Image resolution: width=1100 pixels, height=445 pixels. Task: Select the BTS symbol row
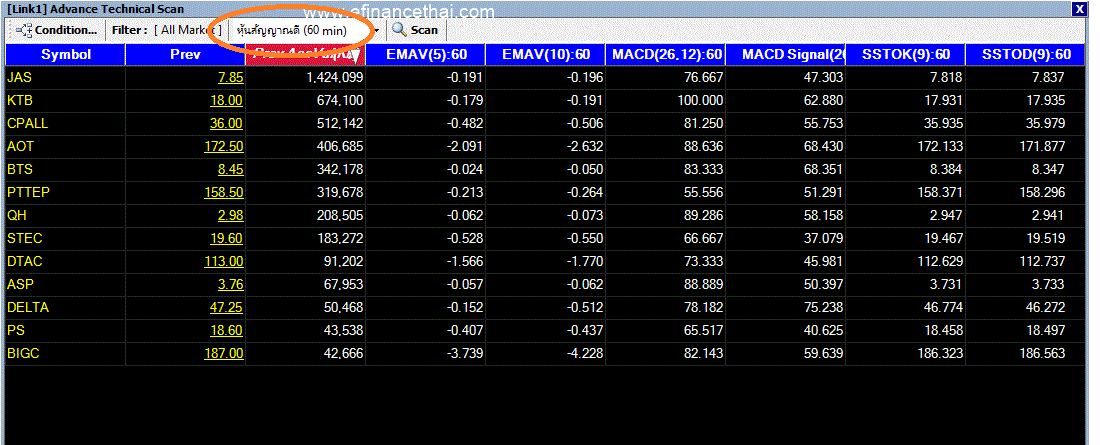coord(545,169)
